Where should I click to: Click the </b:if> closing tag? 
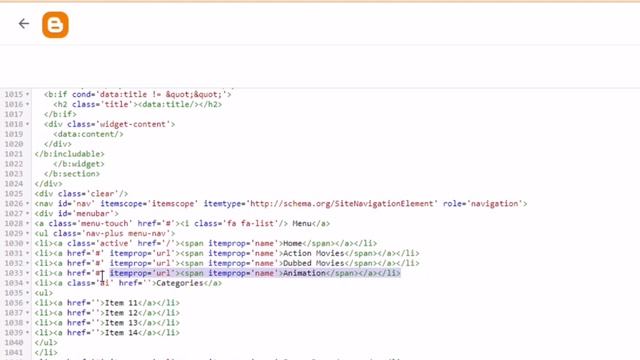tap(60, 114)
